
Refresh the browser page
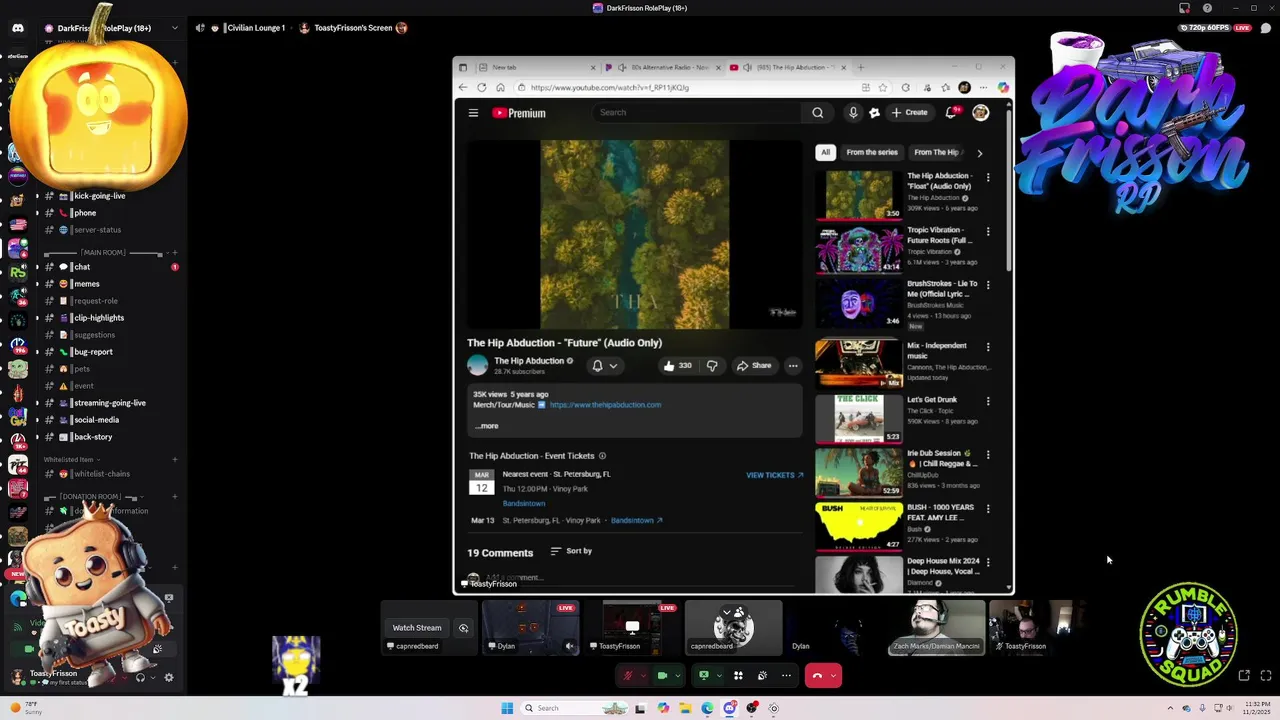point(481,88)
